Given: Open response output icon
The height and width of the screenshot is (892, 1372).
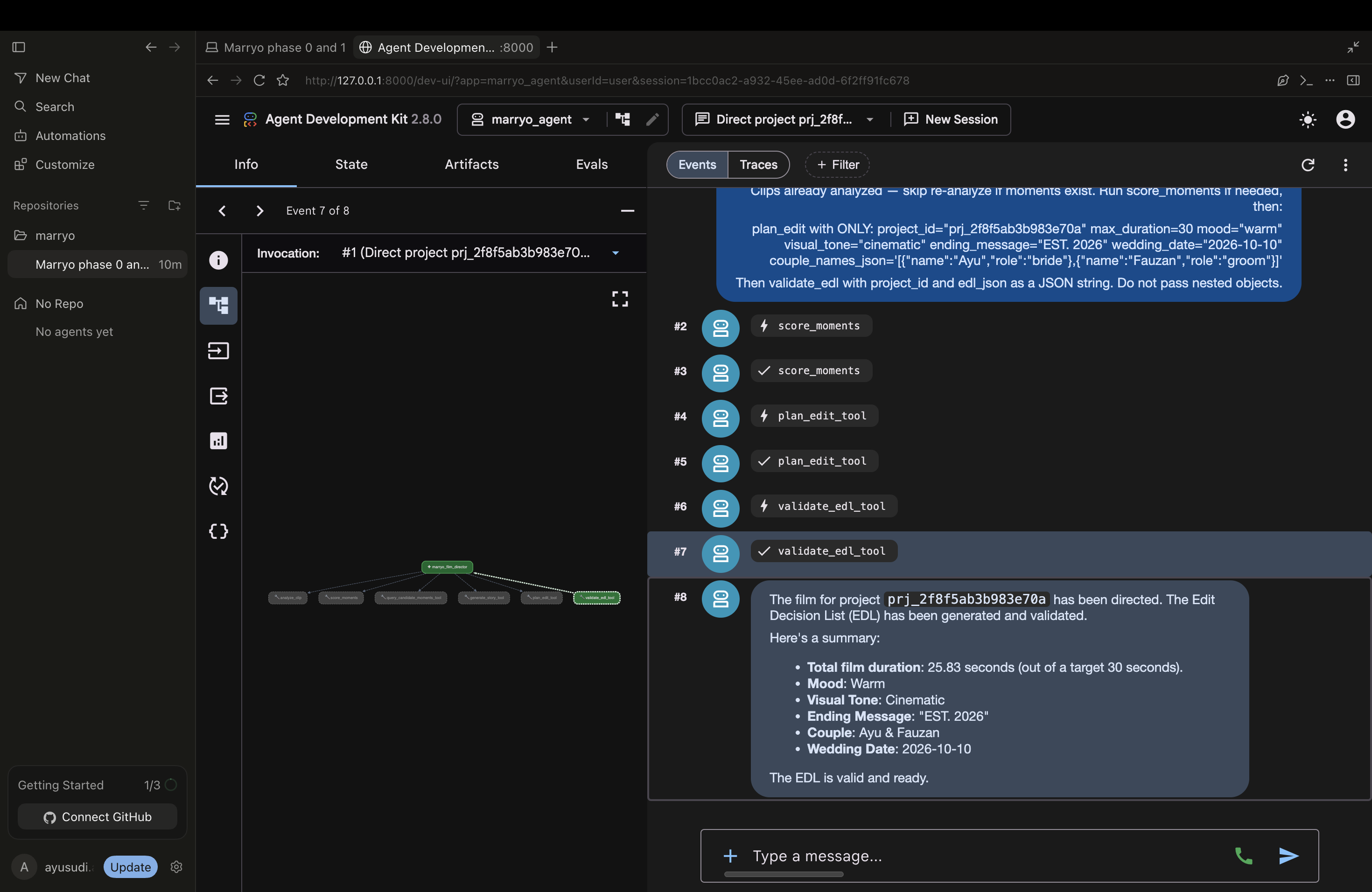Looking at the screenshot, I should click(x=218, y=396).
